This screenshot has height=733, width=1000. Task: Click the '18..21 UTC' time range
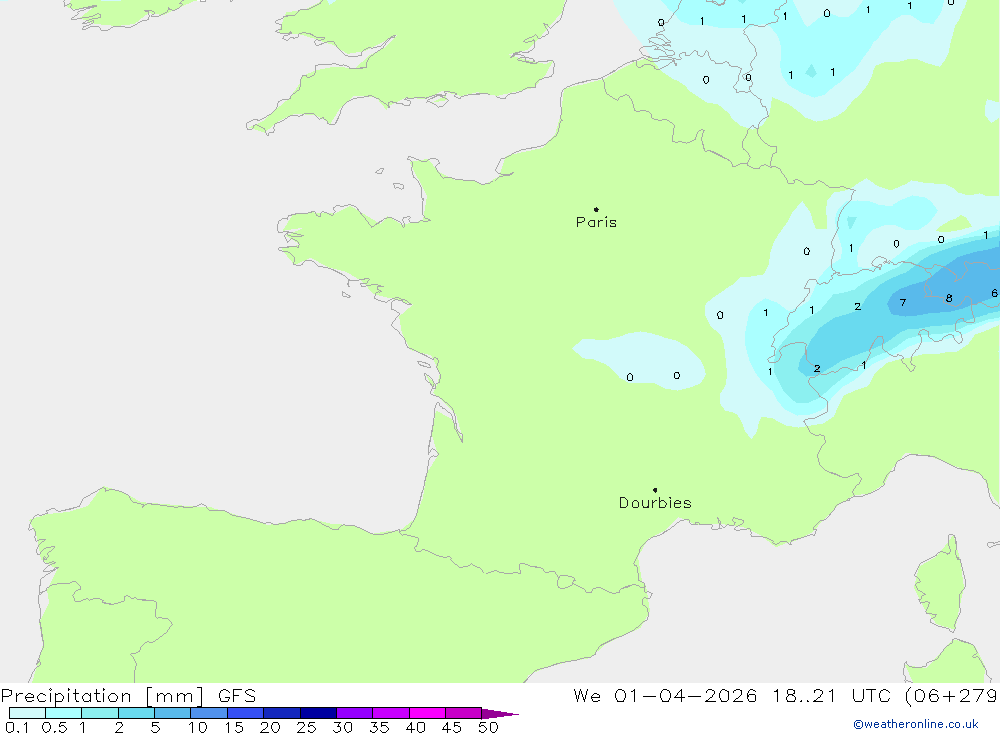831,696
